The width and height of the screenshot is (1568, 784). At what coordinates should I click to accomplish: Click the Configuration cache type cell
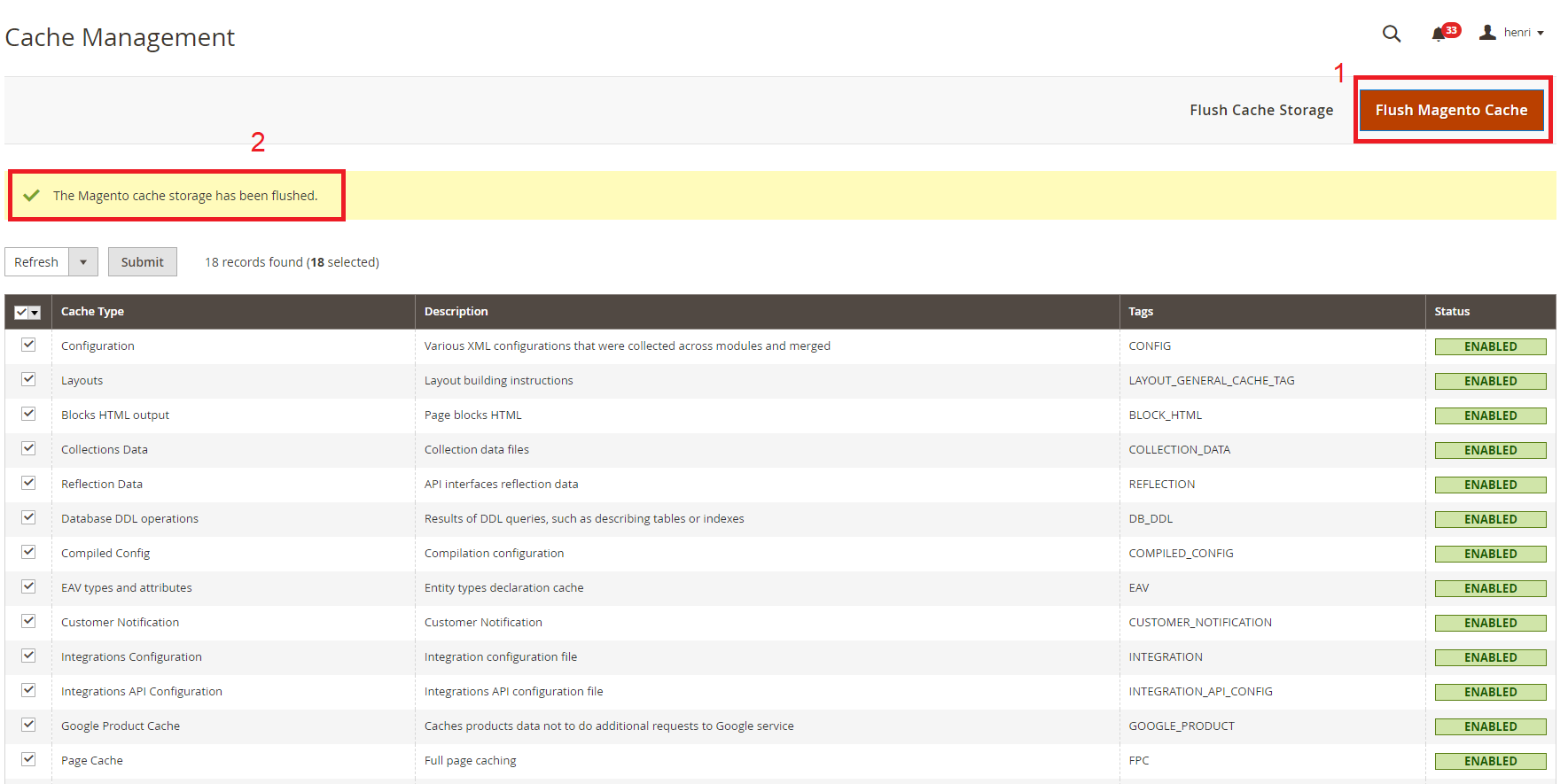coord(233,346)
